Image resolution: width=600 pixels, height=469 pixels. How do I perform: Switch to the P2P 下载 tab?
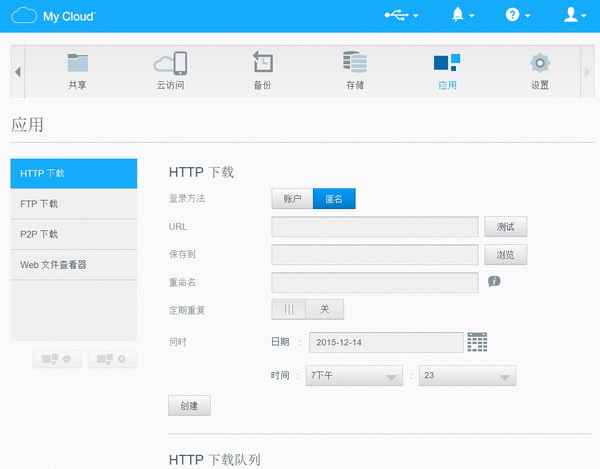pyautogui.click(x=74, y=234)
